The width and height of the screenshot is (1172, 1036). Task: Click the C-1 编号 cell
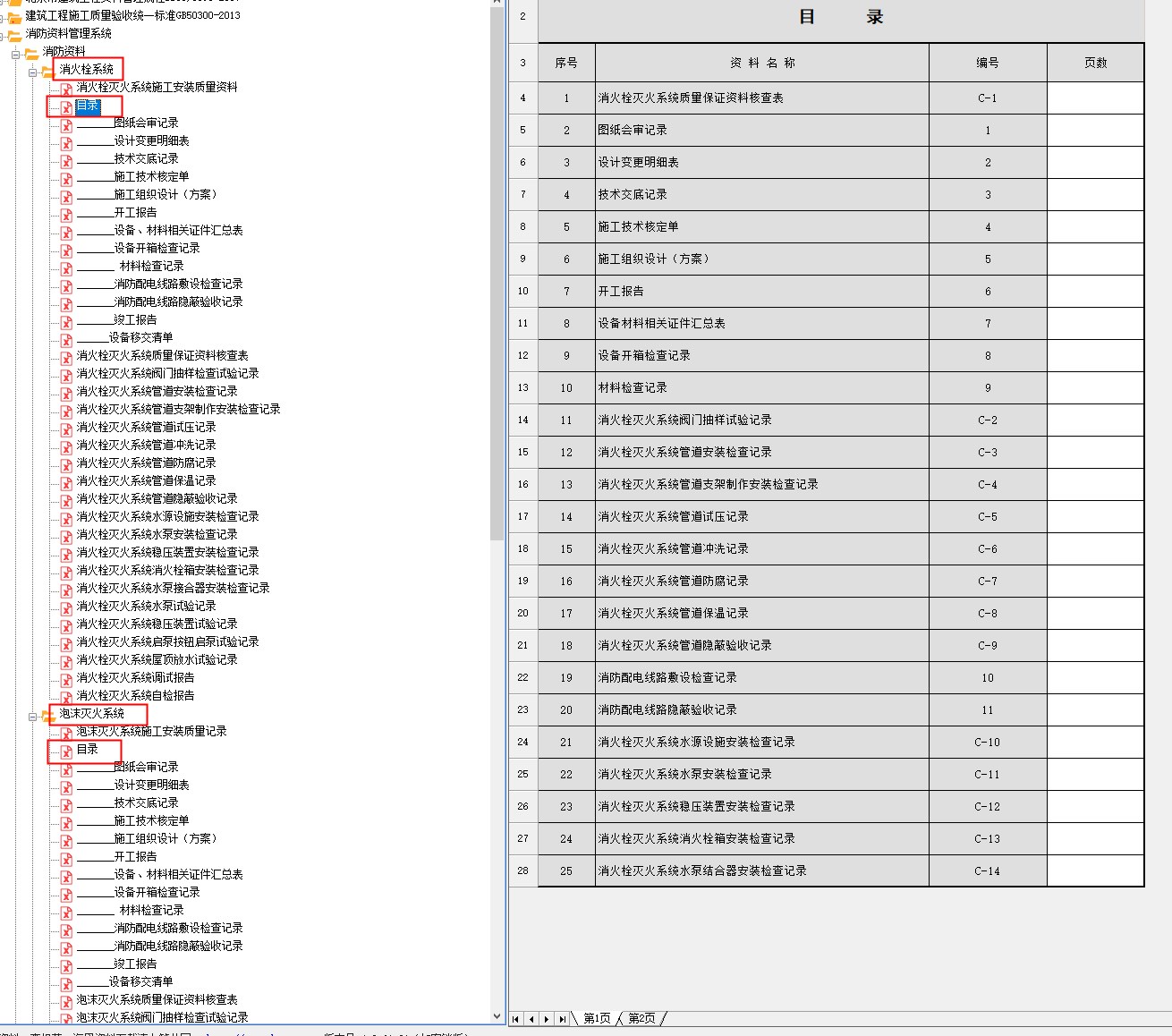[988, 98]
